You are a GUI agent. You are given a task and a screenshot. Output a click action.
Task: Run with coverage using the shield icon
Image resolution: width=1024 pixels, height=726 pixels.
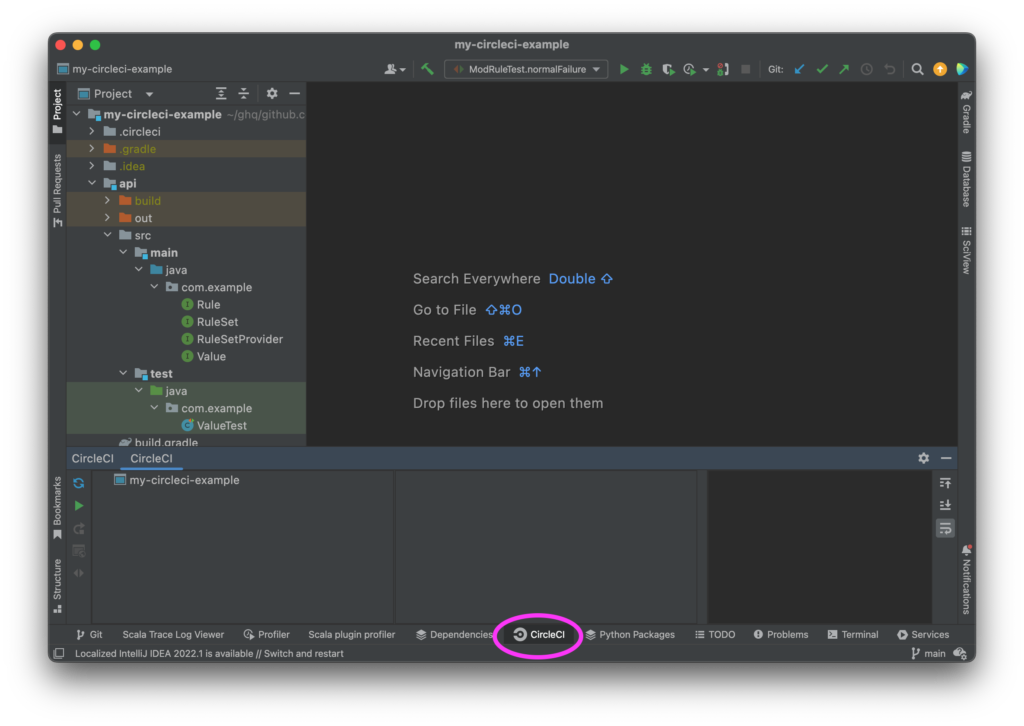(667, 69)
